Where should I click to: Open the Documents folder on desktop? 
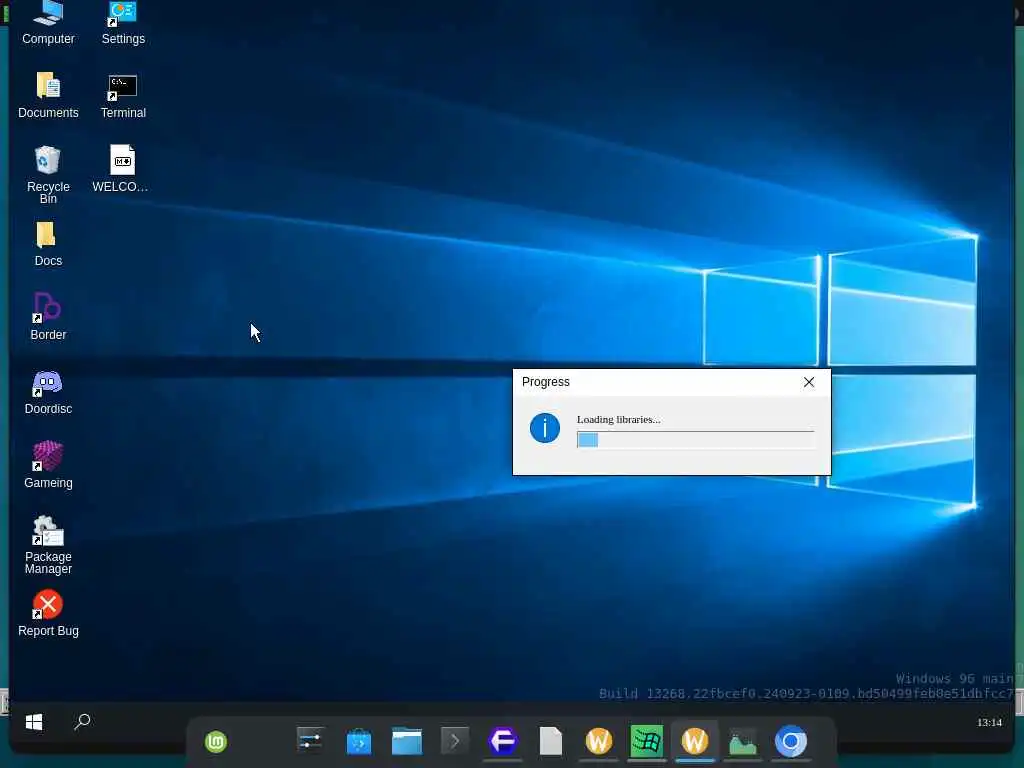click(48, 95)
